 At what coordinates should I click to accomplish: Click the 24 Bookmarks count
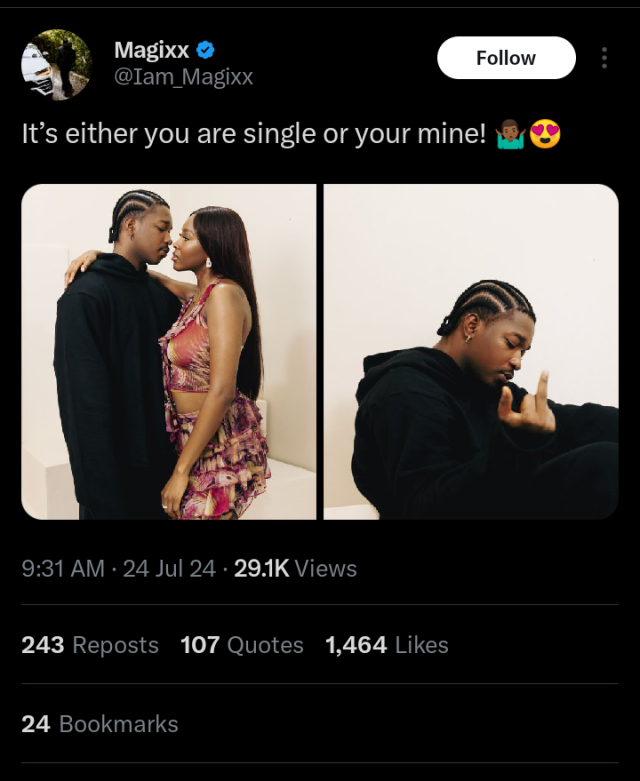(99, 723)
